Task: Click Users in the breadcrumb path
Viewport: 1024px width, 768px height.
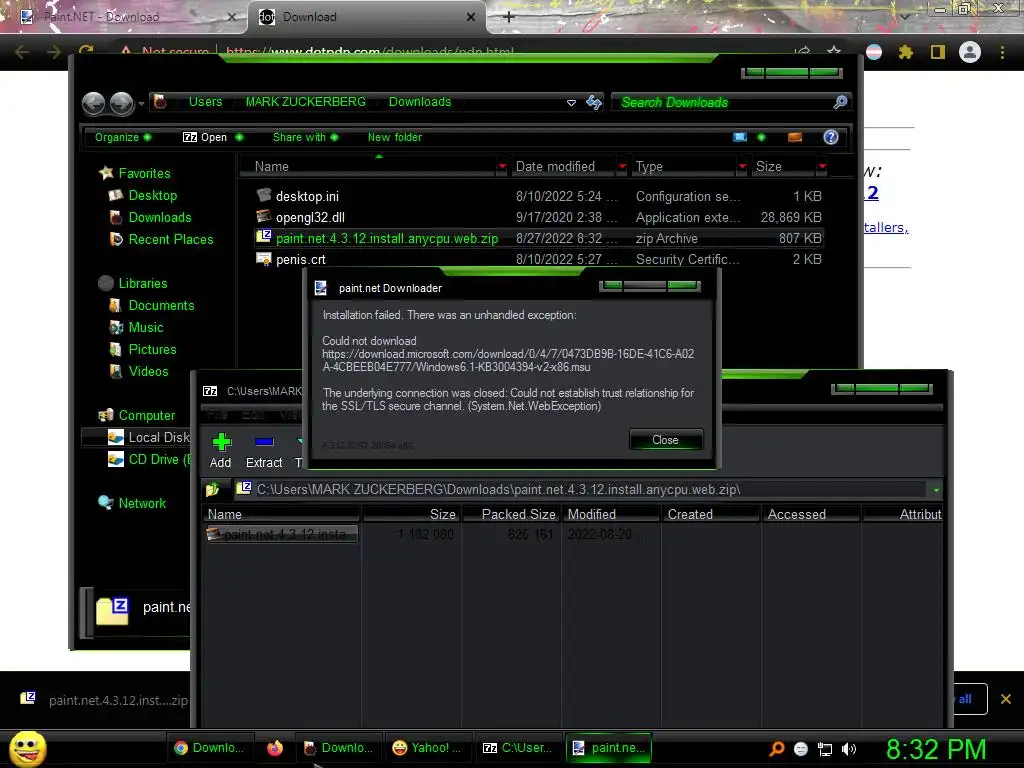Action: click(x=205, y=102)
